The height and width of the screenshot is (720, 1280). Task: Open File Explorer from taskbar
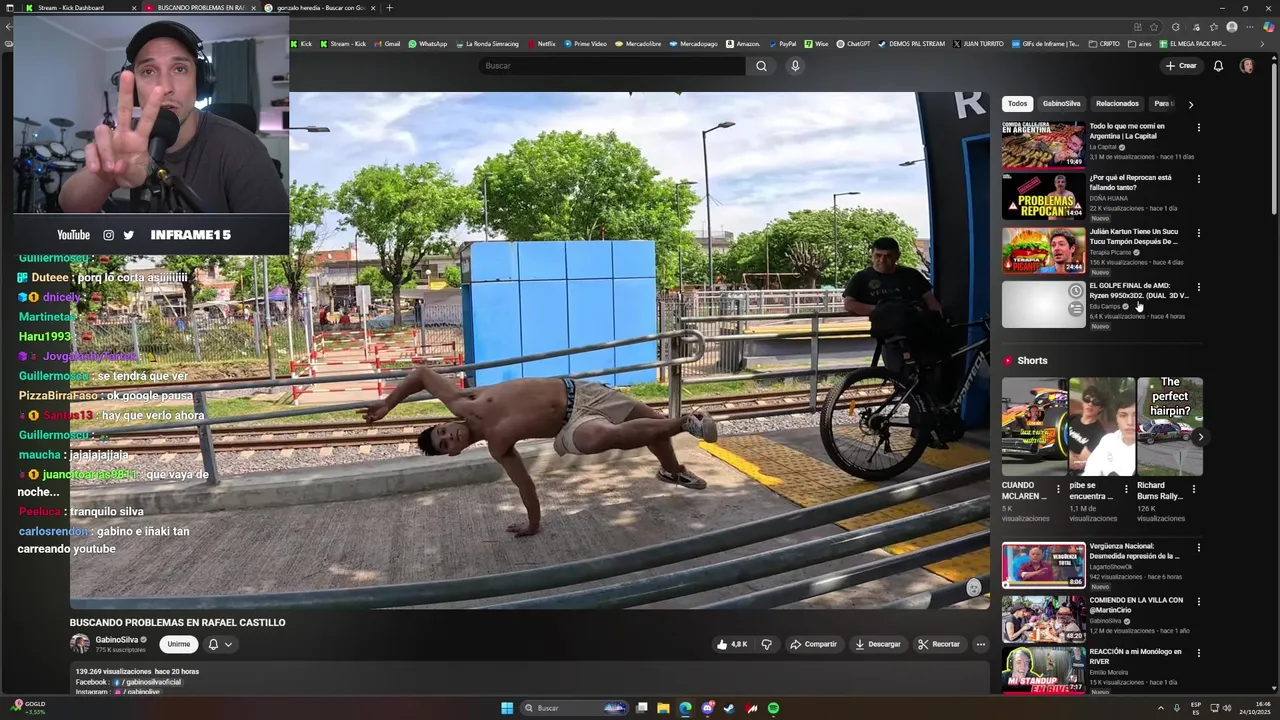pyautogui.click(x=663, y=708)
